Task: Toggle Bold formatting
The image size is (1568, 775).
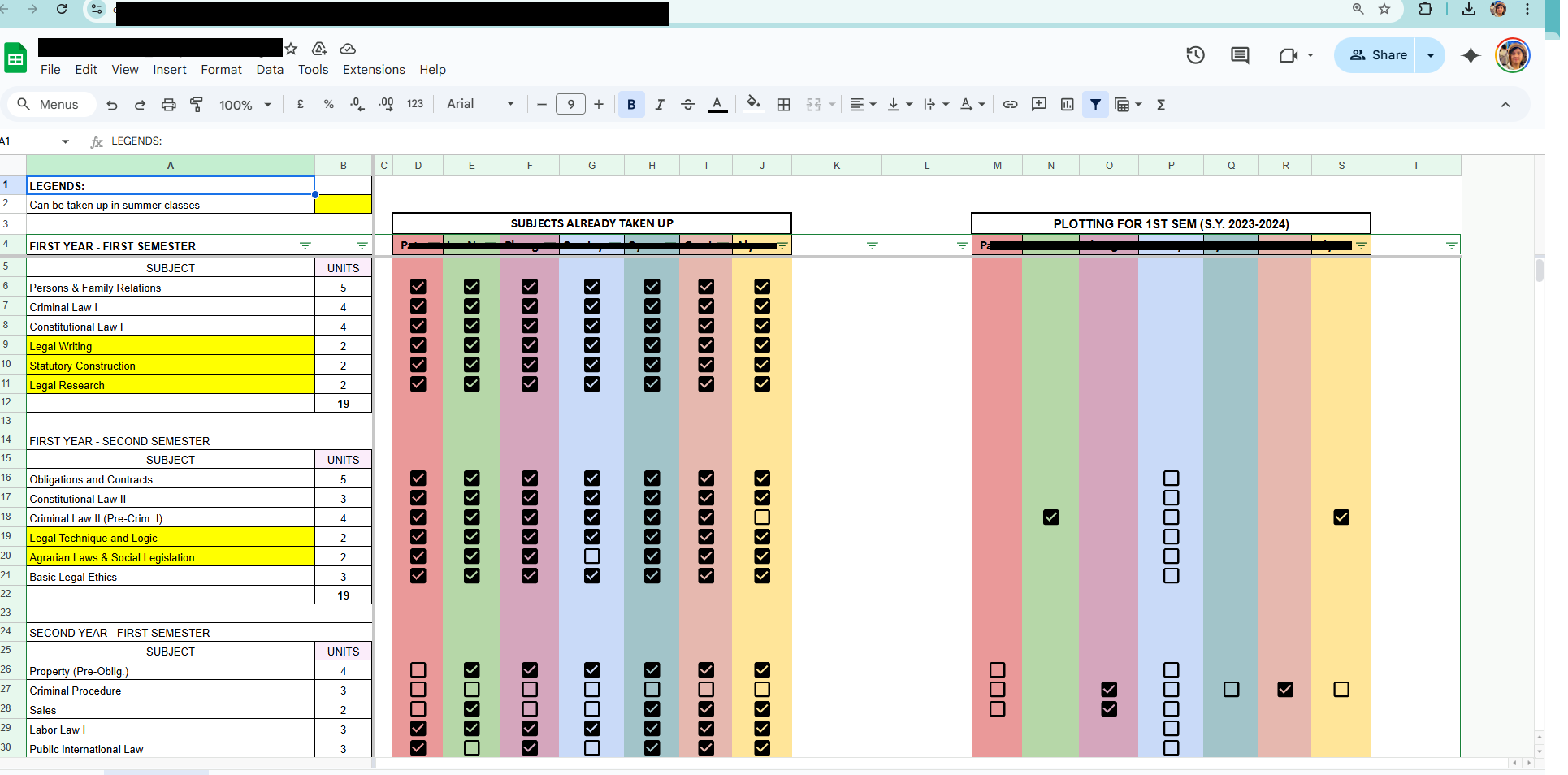Action: (x=631, y=105)
